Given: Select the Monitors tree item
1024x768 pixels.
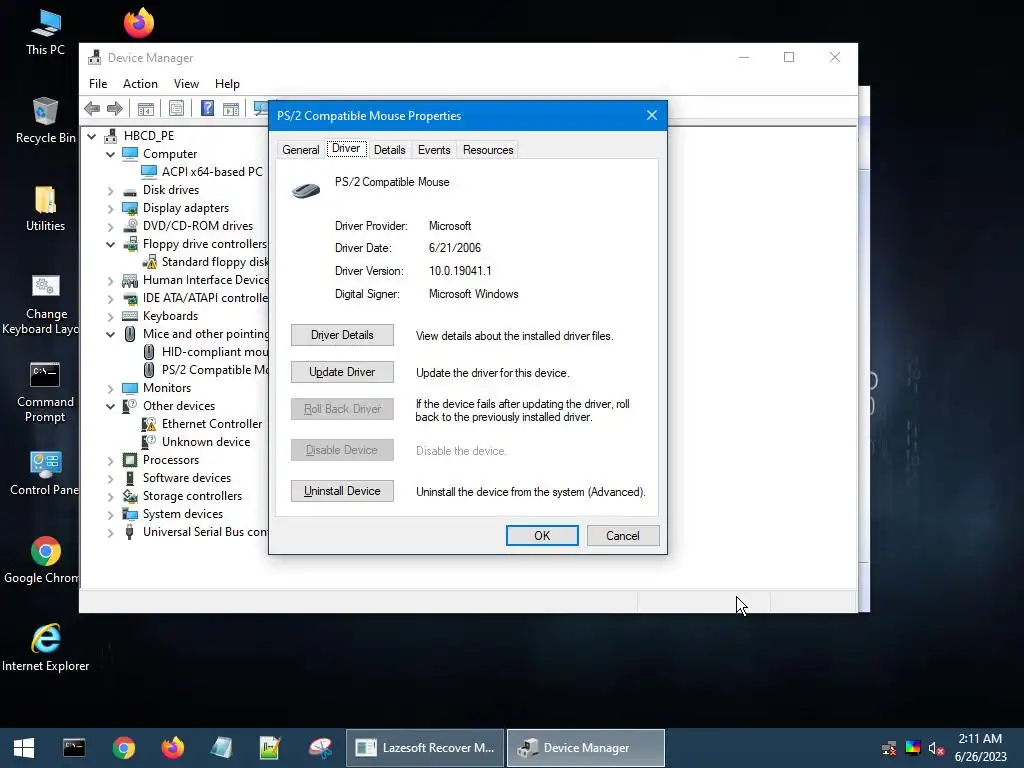Looking at the screenshot, I should (157, 388).
